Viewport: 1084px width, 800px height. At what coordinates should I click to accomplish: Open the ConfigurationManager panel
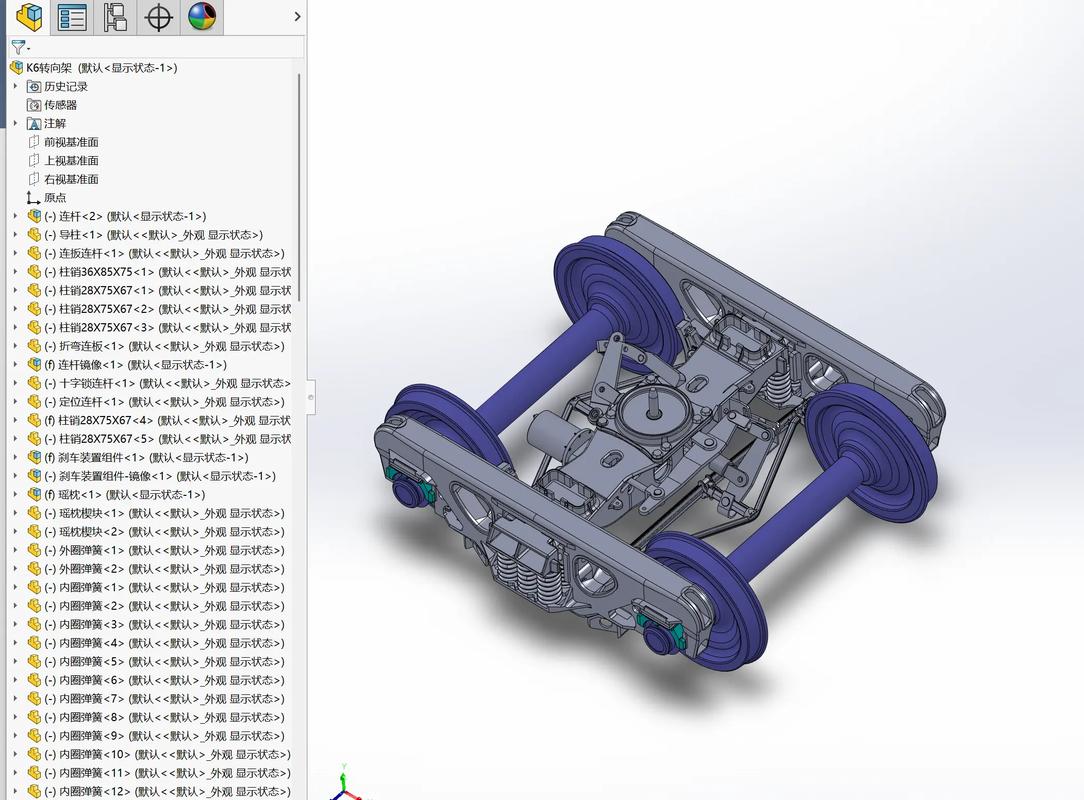click(114, 17)
